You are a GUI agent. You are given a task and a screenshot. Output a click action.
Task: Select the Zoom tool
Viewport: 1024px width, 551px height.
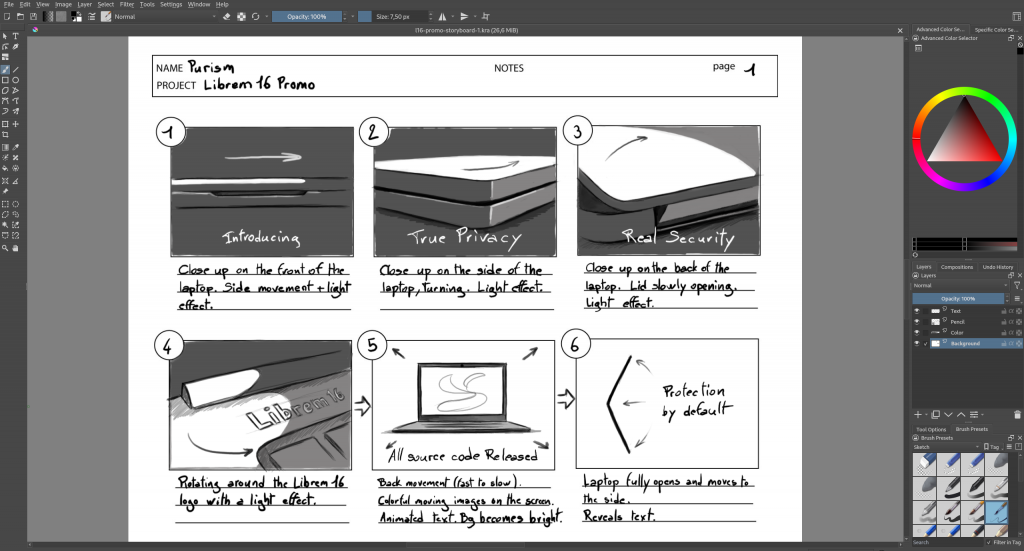(5, 248)
